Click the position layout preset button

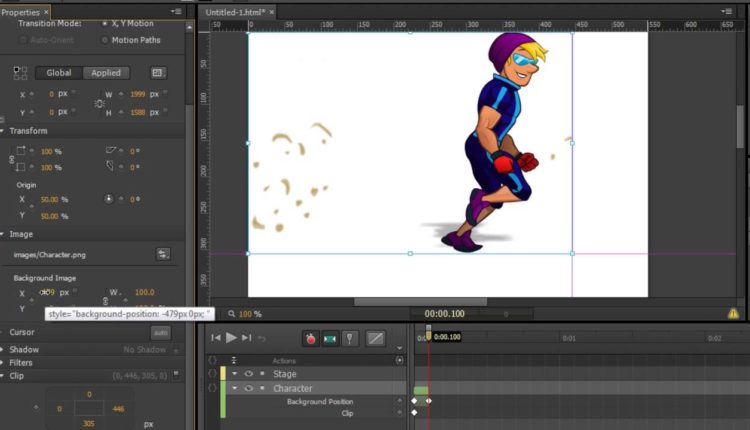[x=158, y=73]
